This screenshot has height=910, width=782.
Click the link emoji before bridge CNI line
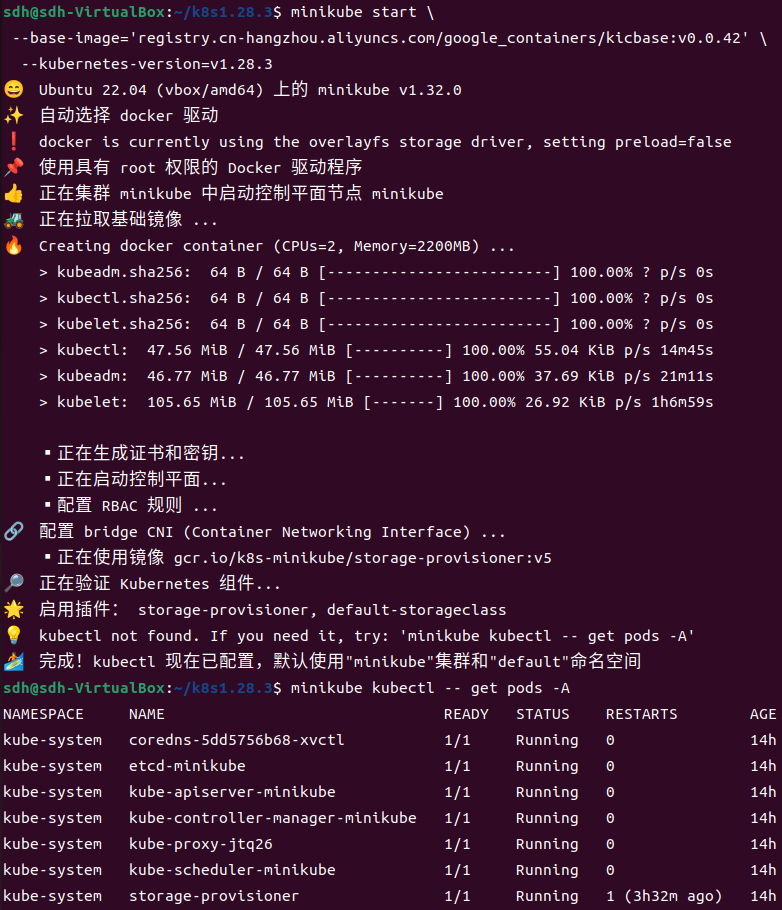coord(13,532)
